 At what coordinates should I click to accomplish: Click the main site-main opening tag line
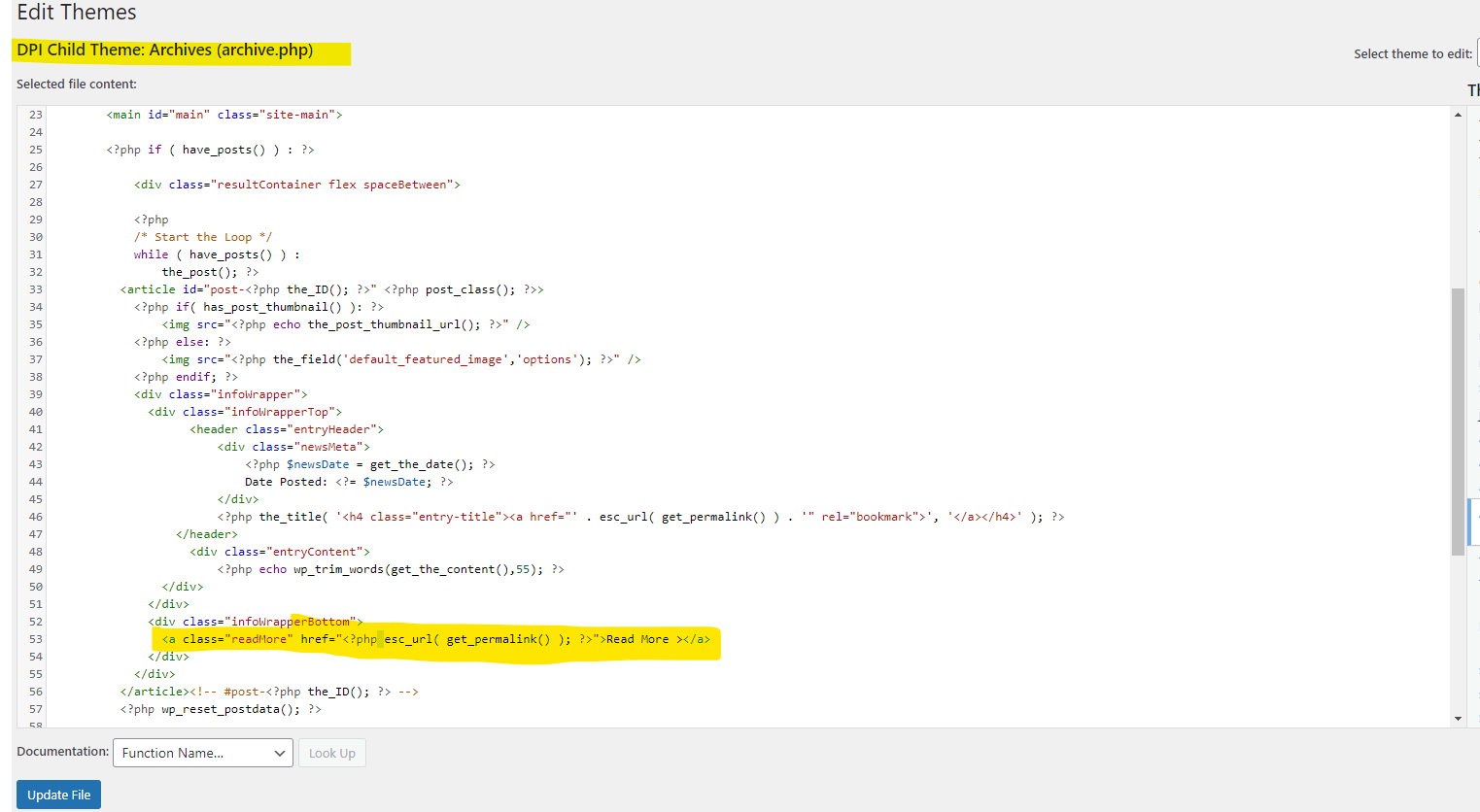click(224, 115)
